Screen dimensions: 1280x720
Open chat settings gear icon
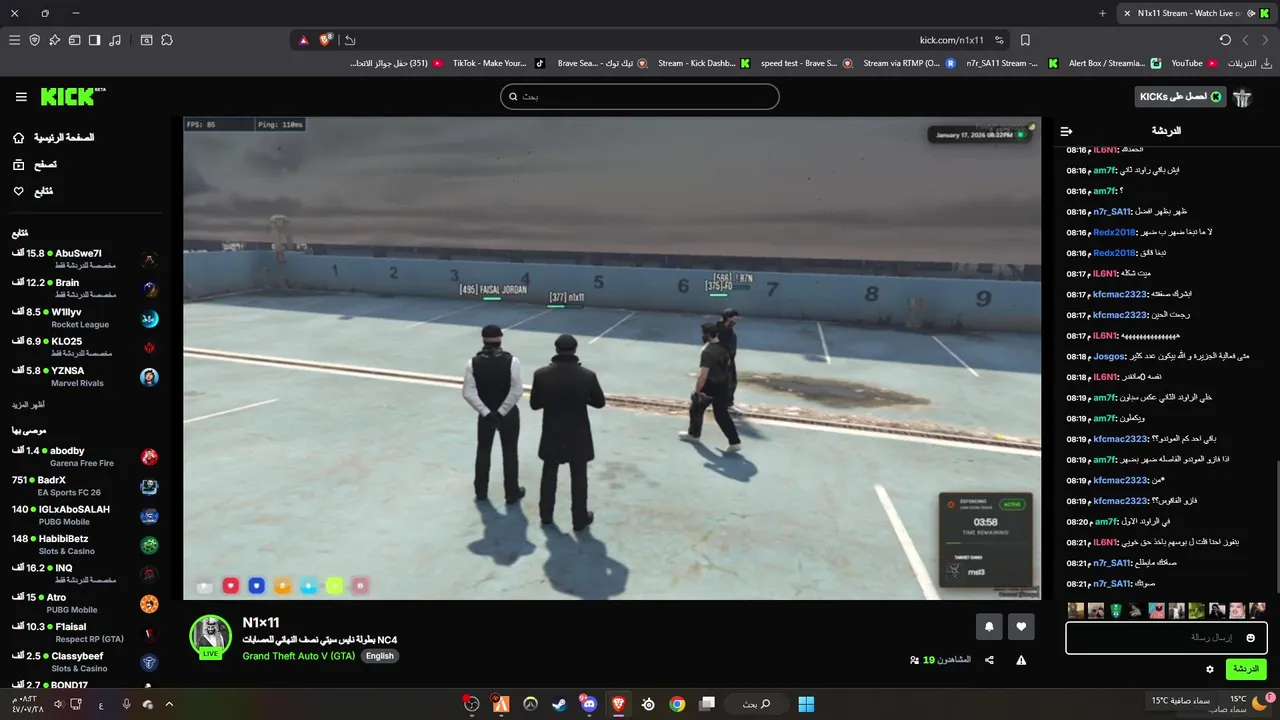tap(1210, 669)
